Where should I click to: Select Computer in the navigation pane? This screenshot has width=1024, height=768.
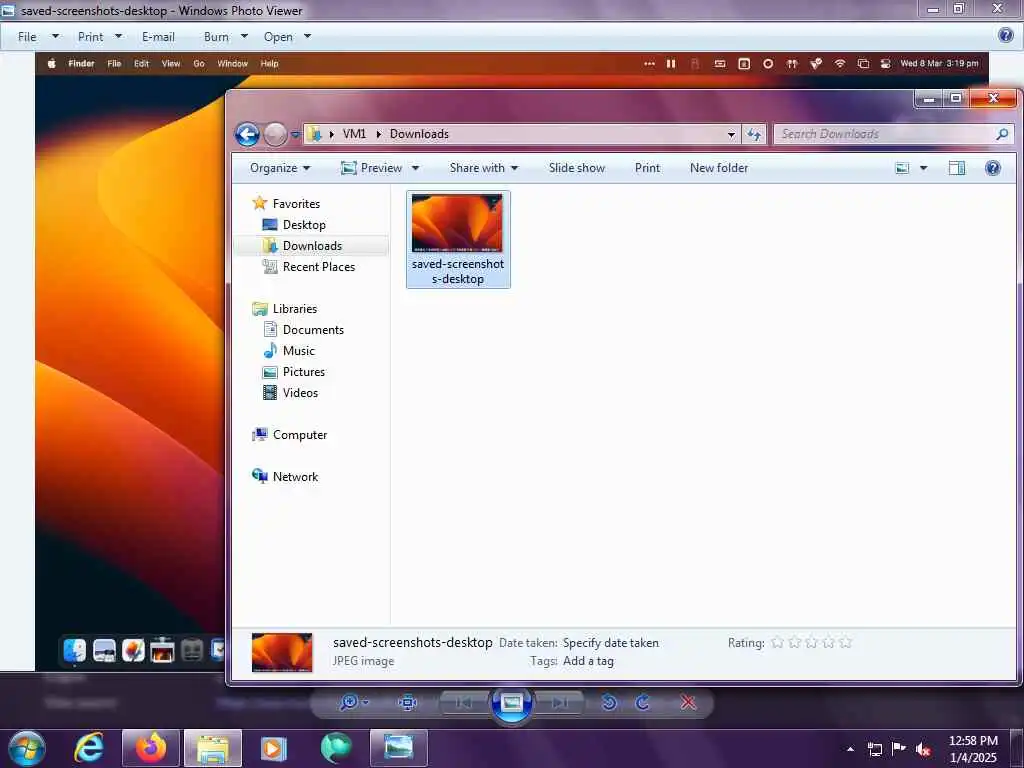300,435
